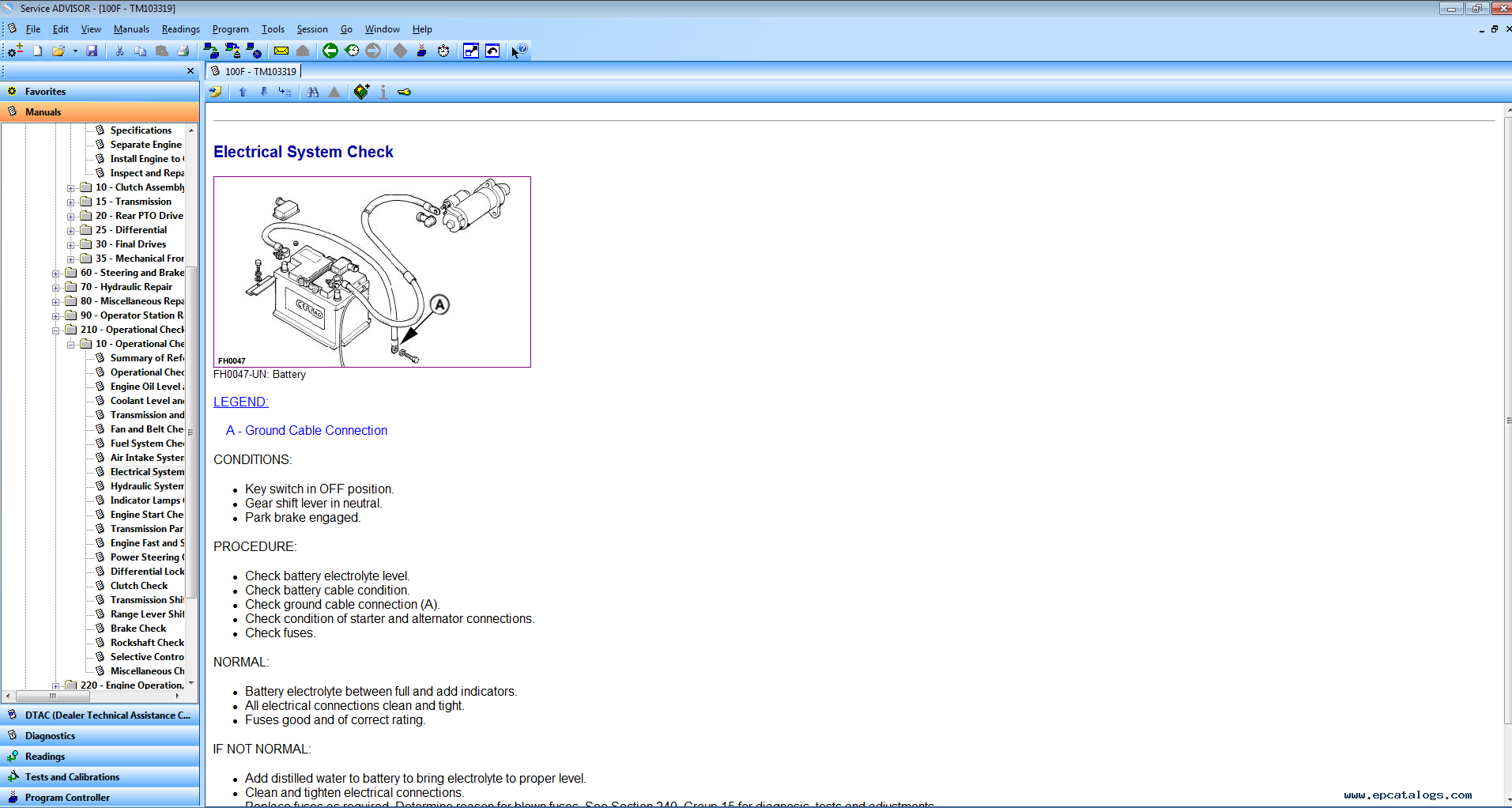This screenshot has width=1512, height=808.
Task: Expand the 60 - Steering and Brakes folder
Action: point(56,274)
